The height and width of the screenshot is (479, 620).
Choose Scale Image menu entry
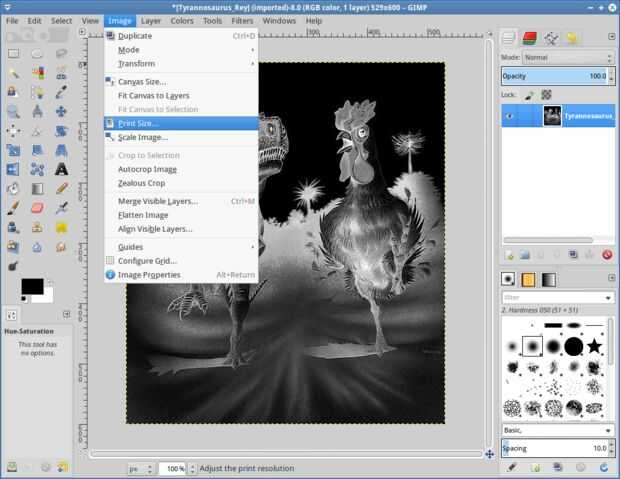point(181,137)
